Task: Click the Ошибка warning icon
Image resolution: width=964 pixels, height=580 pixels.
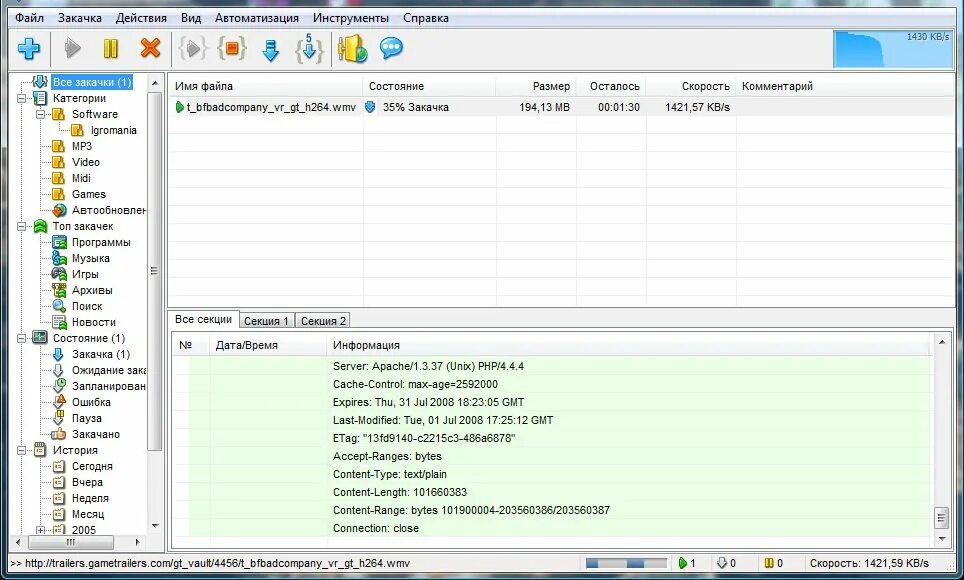Action: coord(59,402)
